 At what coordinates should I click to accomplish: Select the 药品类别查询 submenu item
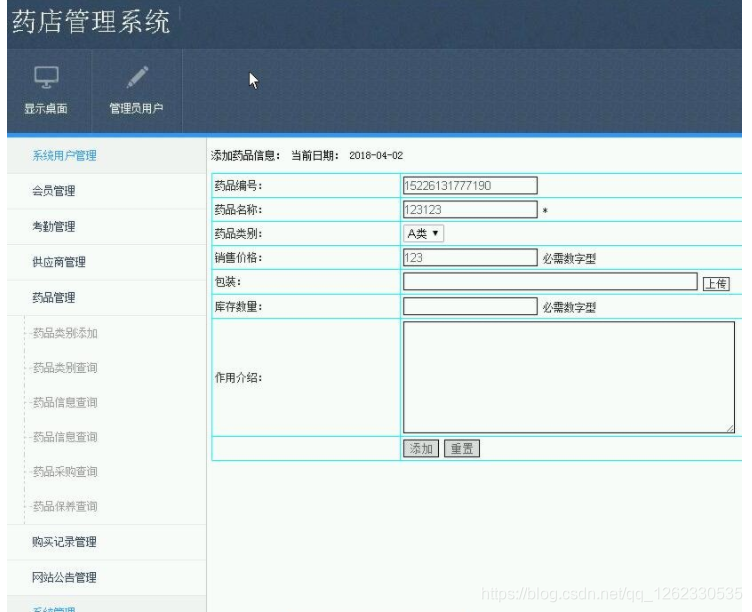point(65,368)
